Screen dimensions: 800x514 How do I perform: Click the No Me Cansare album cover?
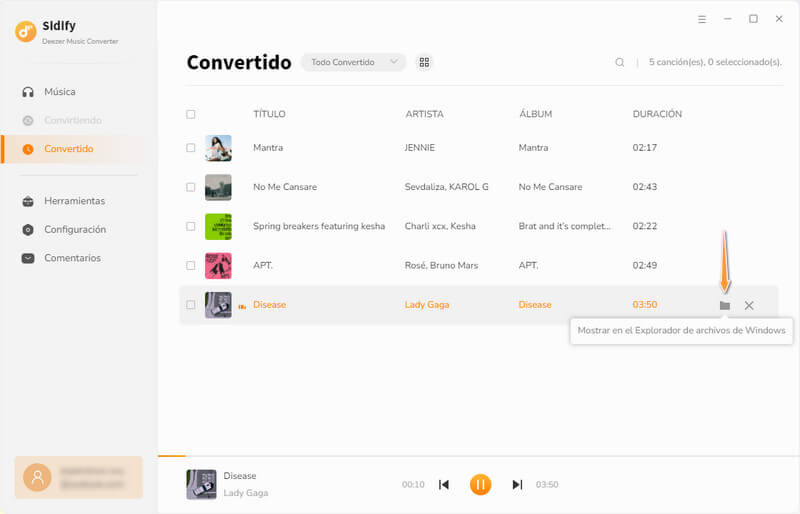(218, 187)
